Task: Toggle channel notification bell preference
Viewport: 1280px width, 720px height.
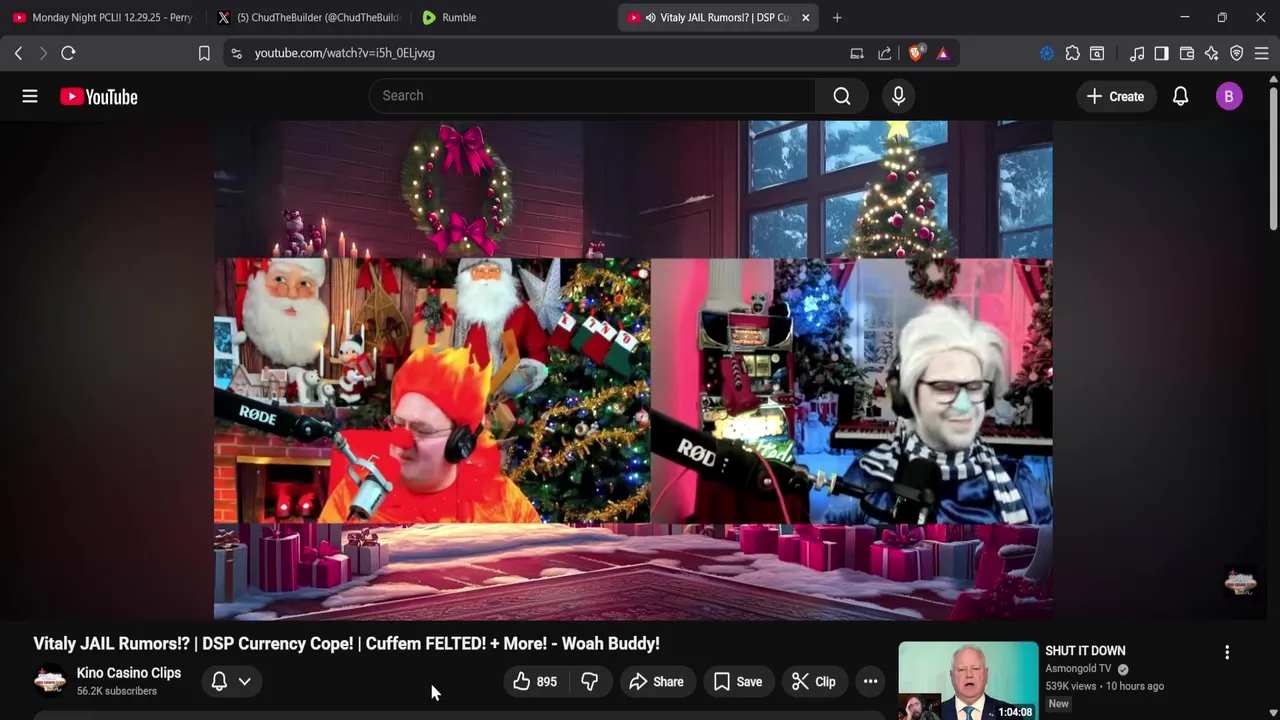Action: (x=231, y=682)
